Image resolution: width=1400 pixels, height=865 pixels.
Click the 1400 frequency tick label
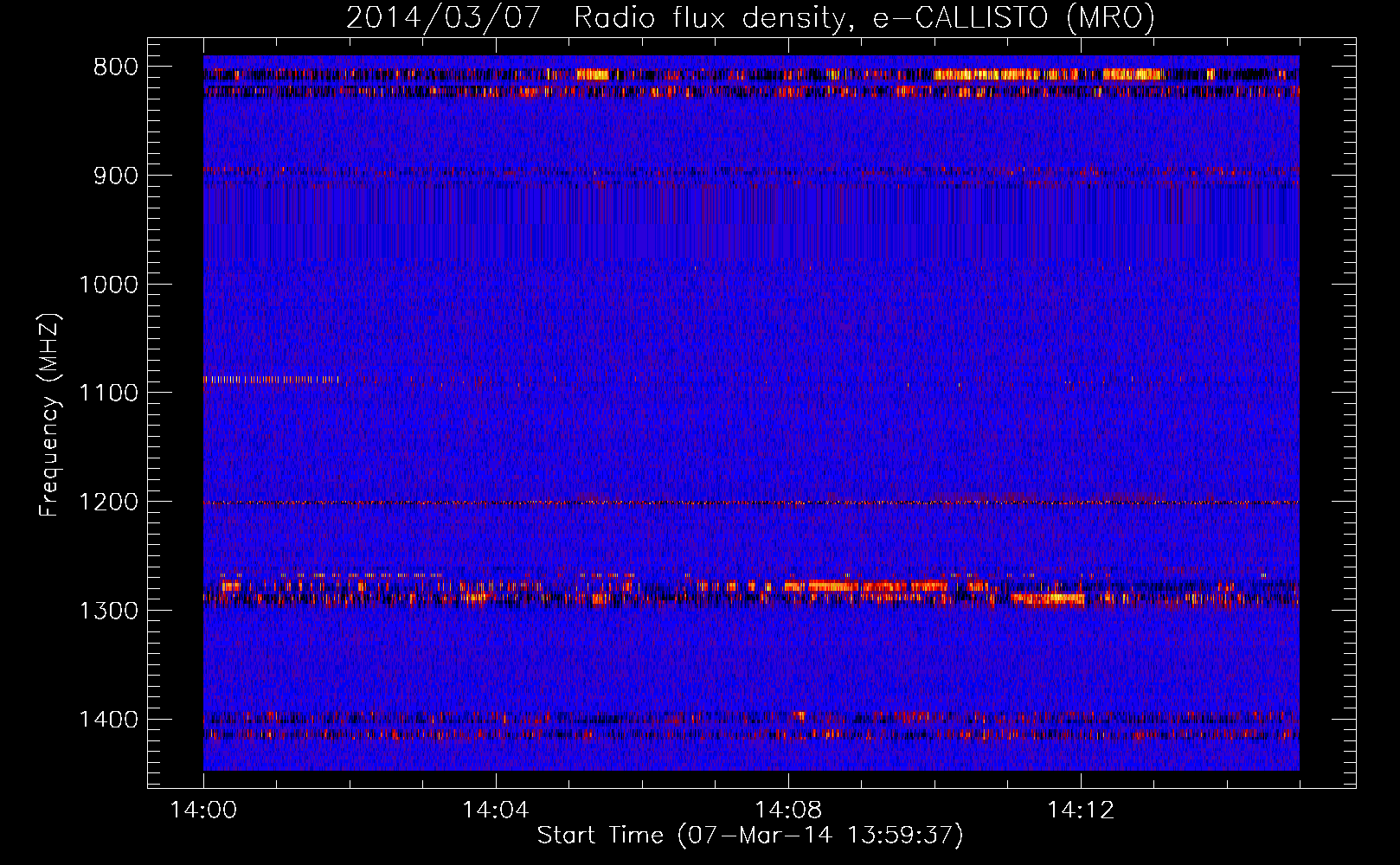coord(108,720)
